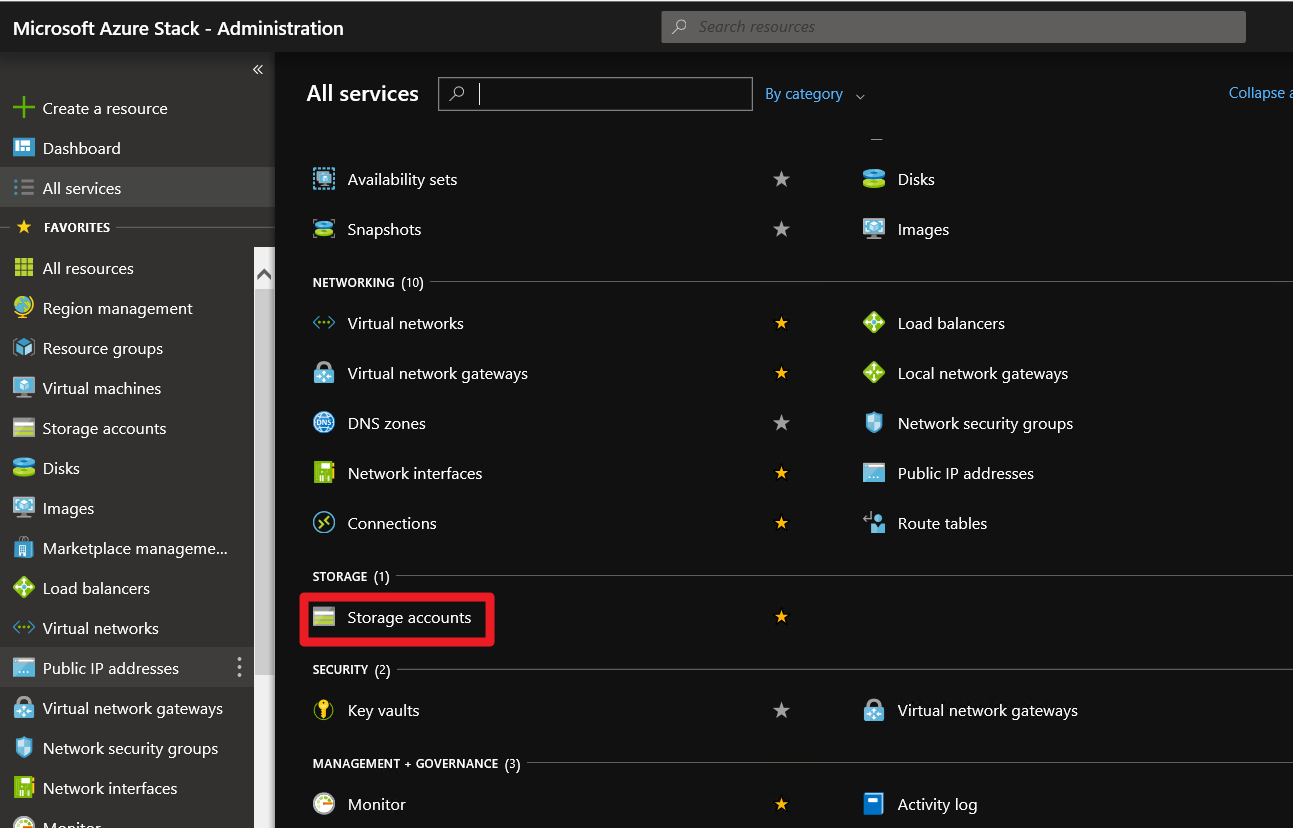1293x828 pixels.
Task: Click the Create a resource link
Action: point(103,108)
